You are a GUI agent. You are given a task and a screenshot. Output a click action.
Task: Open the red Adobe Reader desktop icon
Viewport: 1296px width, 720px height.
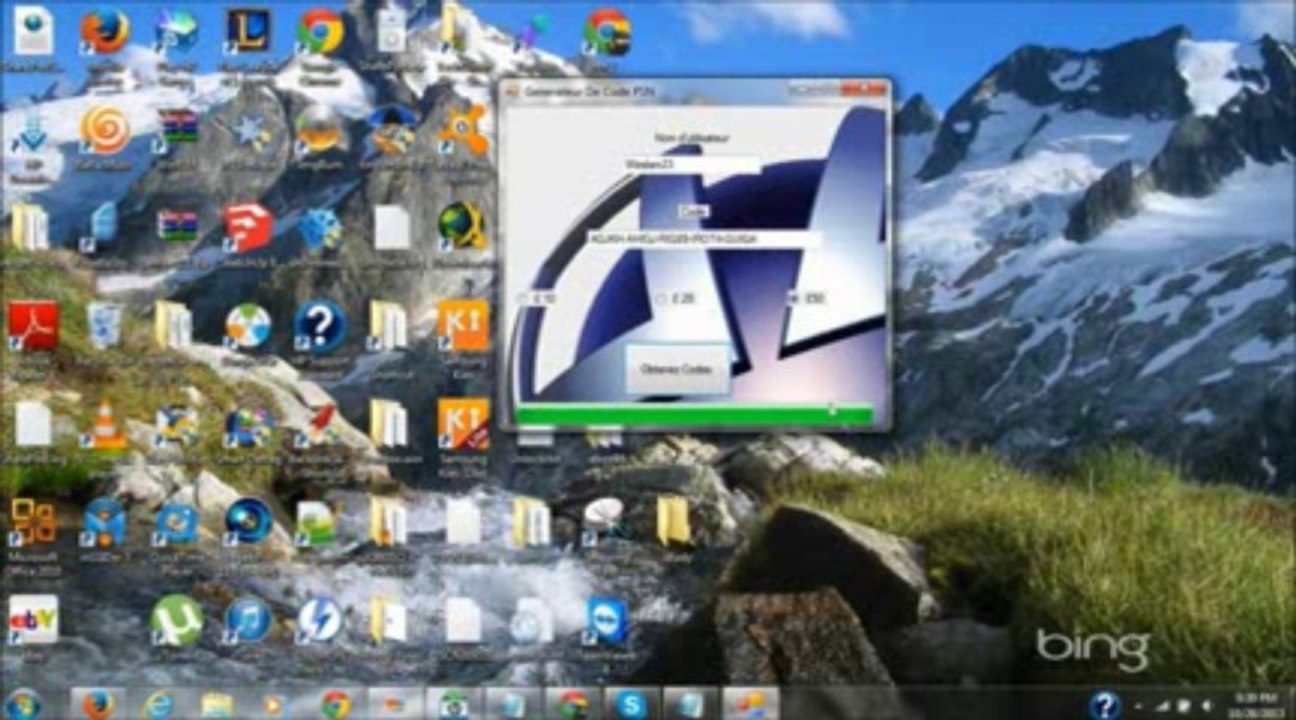(x=32, y=325)
